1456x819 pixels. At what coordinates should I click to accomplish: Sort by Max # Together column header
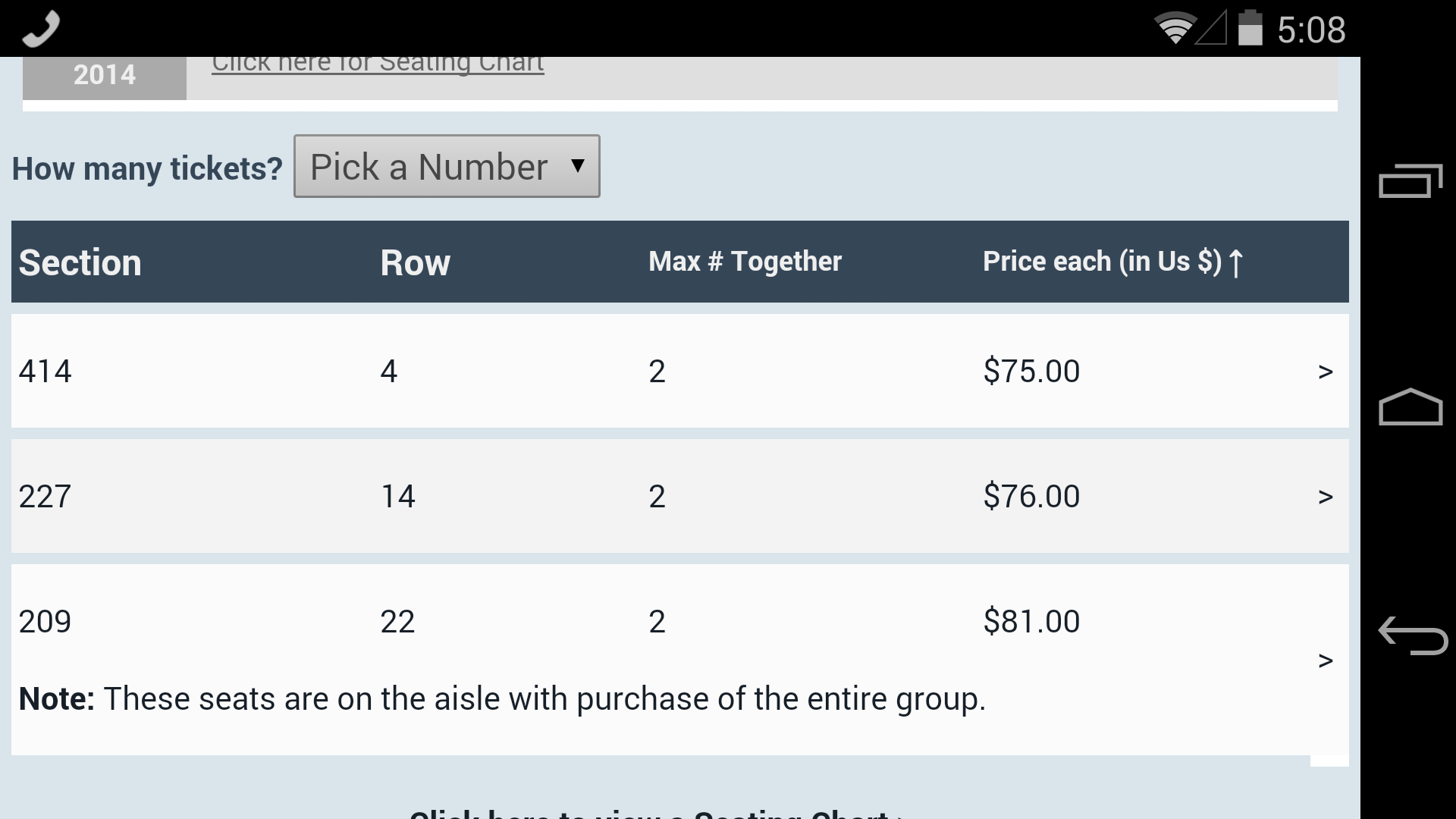[745, 262]
